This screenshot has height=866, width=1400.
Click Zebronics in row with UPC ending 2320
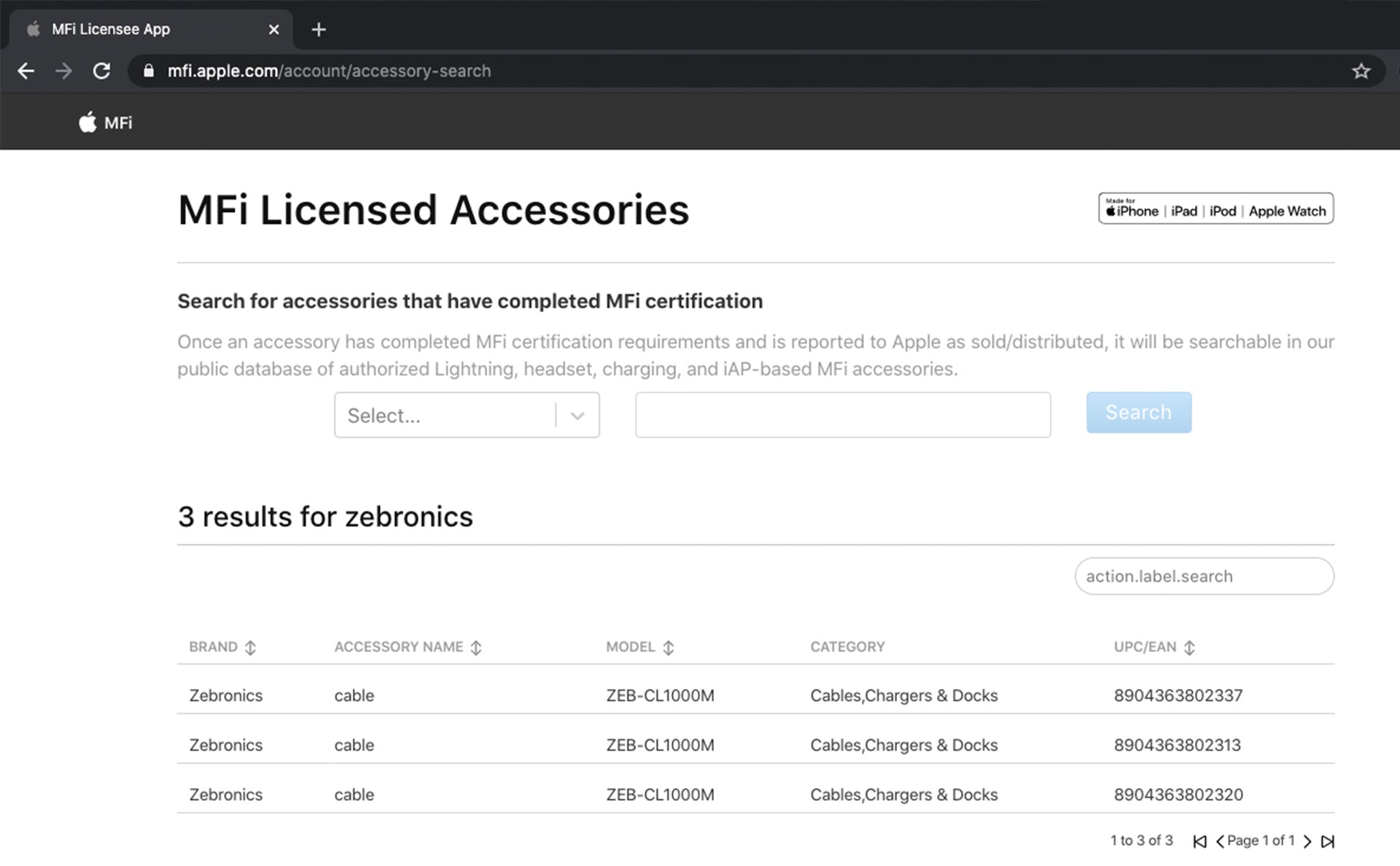226,795
